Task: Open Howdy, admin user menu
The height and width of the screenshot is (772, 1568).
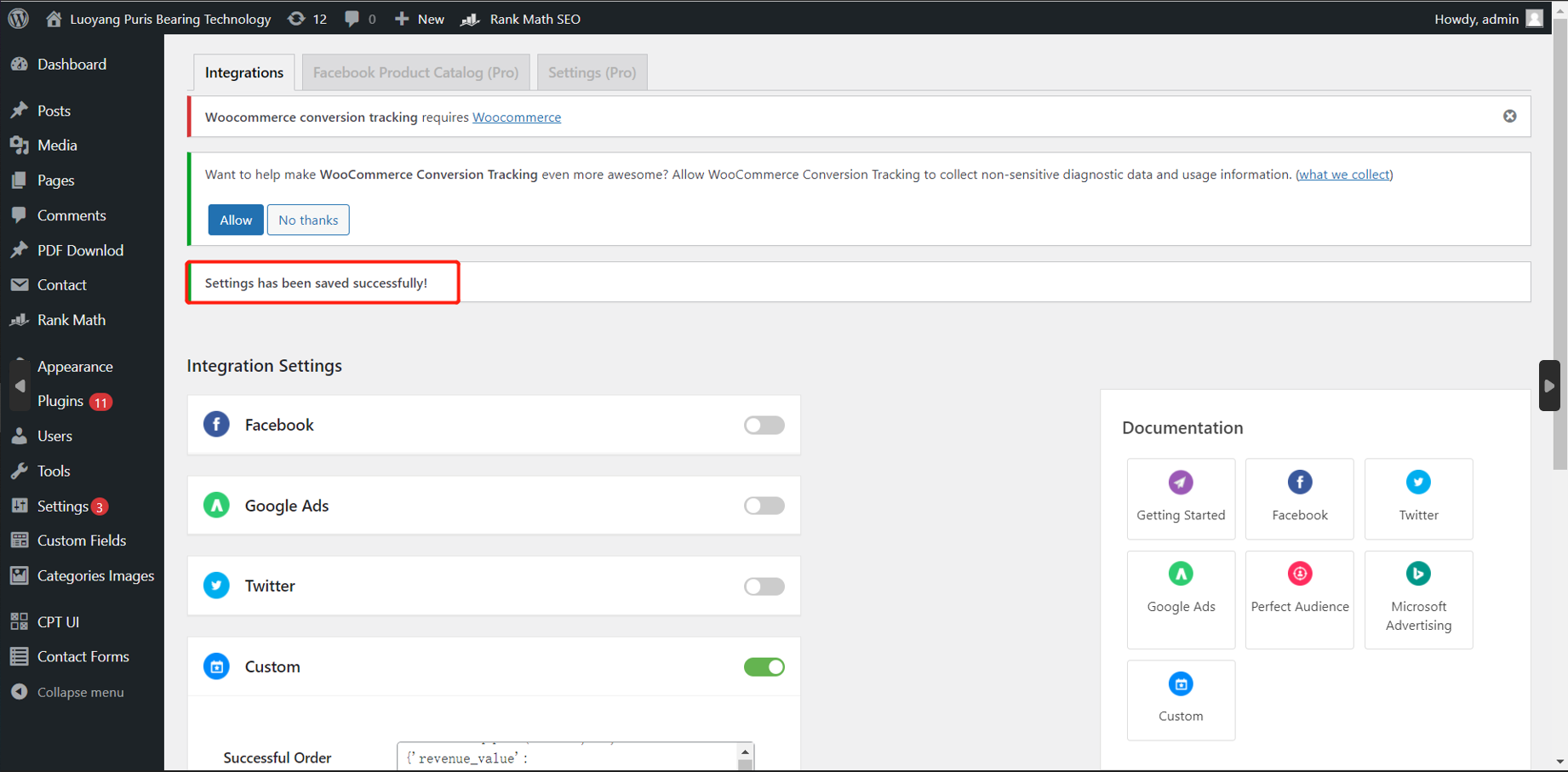Action: 1488,19
